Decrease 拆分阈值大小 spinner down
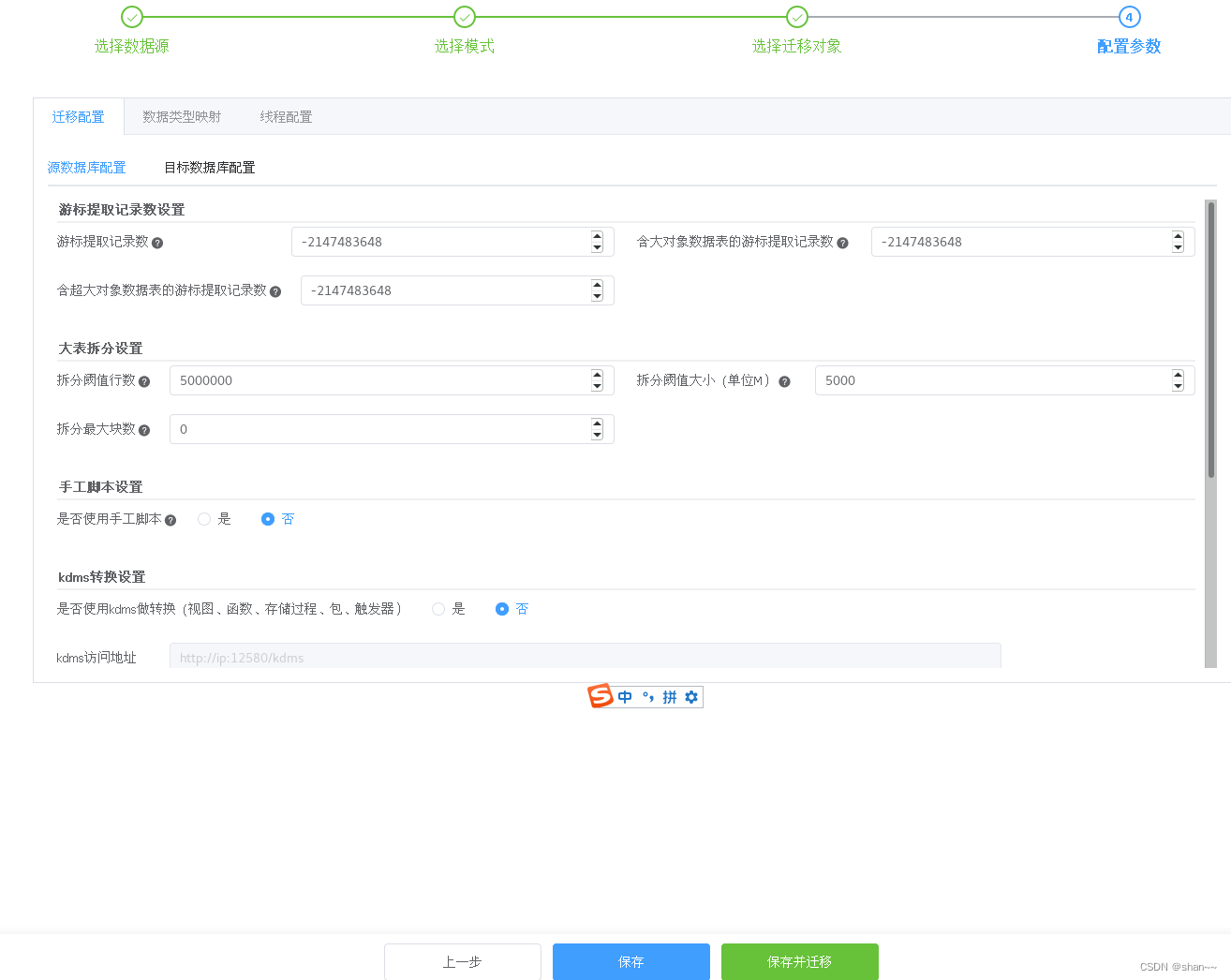The width and height of the screenshot is (1231, 980). (1178, 386)
